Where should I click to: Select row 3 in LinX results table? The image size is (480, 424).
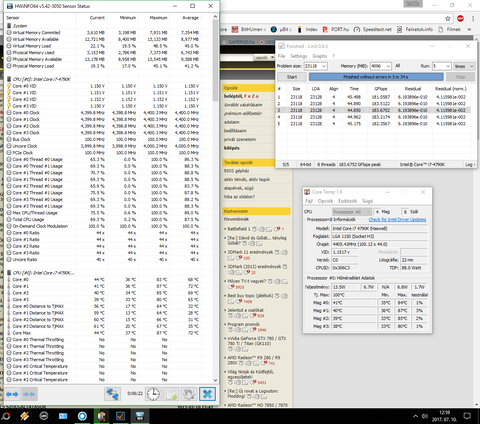pos(373,110)
